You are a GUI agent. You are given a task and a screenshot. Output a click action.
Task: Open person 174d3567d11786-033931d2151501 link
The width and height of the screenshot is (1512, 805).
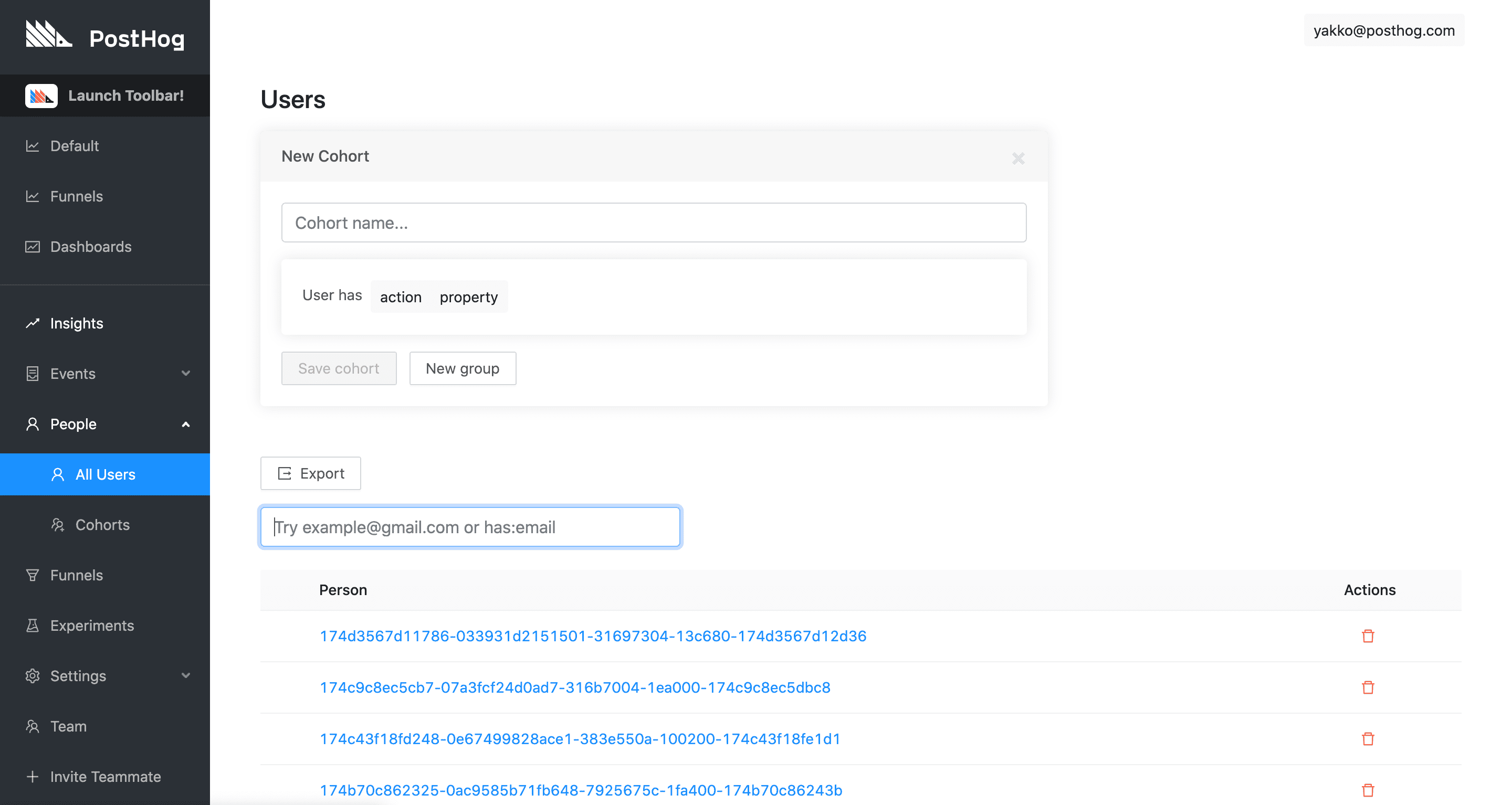(593, 636)
